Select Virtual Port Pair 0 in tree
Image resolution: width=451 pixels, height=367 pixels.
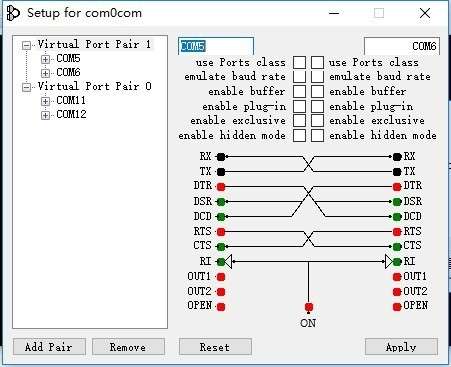click(x=94, y=86)
